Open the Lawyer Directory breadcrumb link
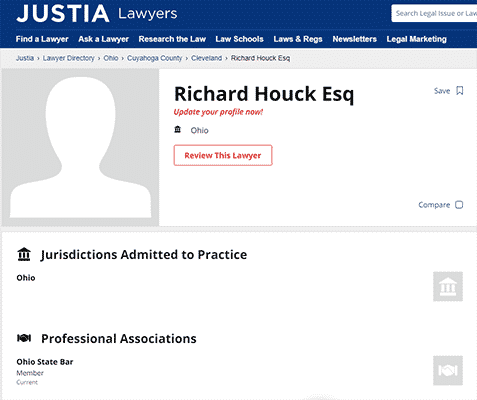This screenshot has width=477, height=400. 69,58
